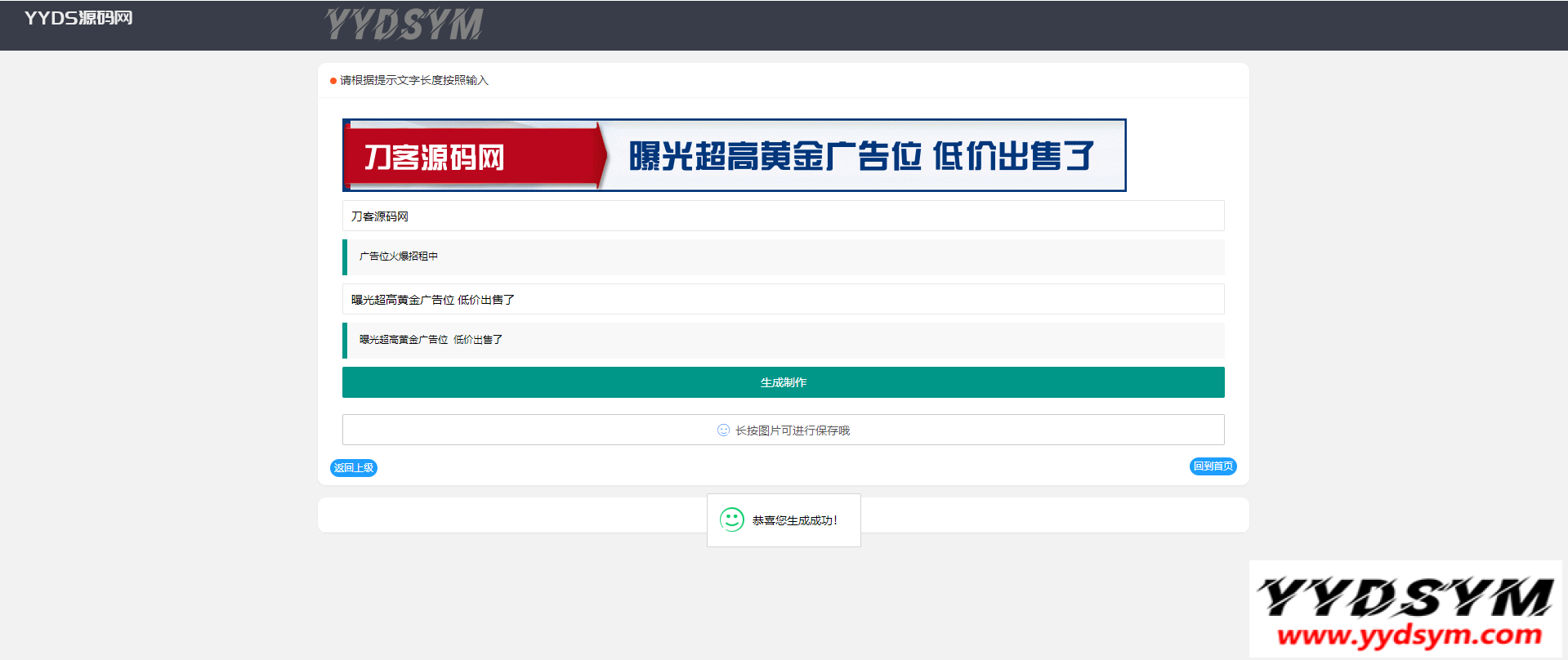The image size is (1568, 660).
Task: Return home via 回到首页 button
Action: [1213, 466]
